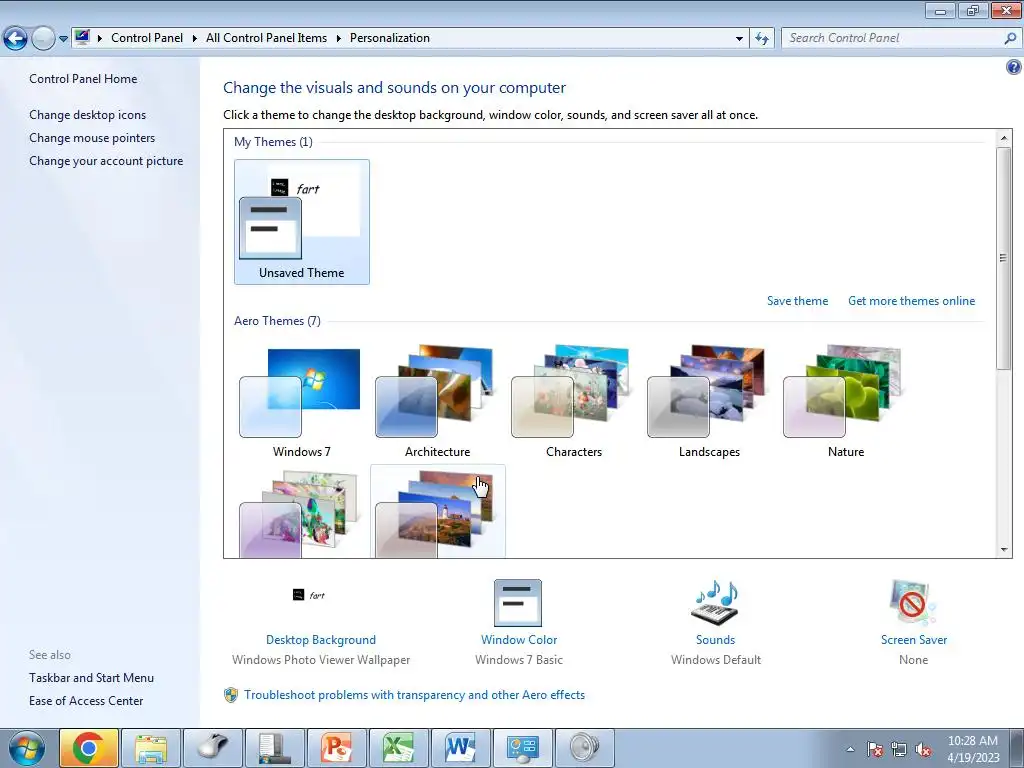Viewport: 1024px width, 768px height.
Task: Click the Desktop Background link text
Action: pyautogui.click(x=321, y=640)
